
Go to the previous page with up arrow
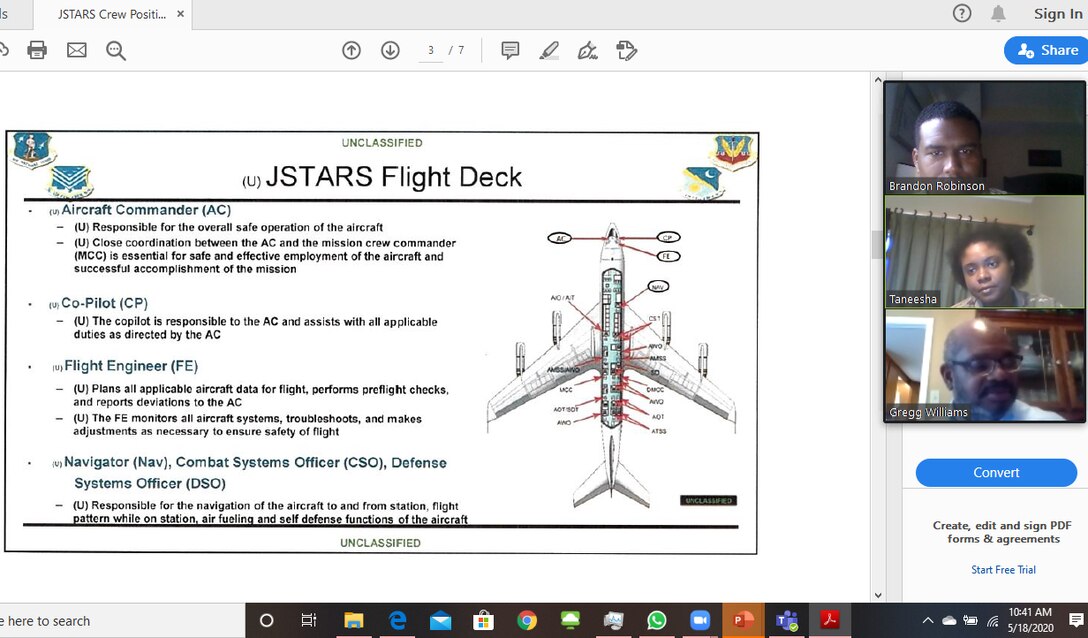point(351,49)
